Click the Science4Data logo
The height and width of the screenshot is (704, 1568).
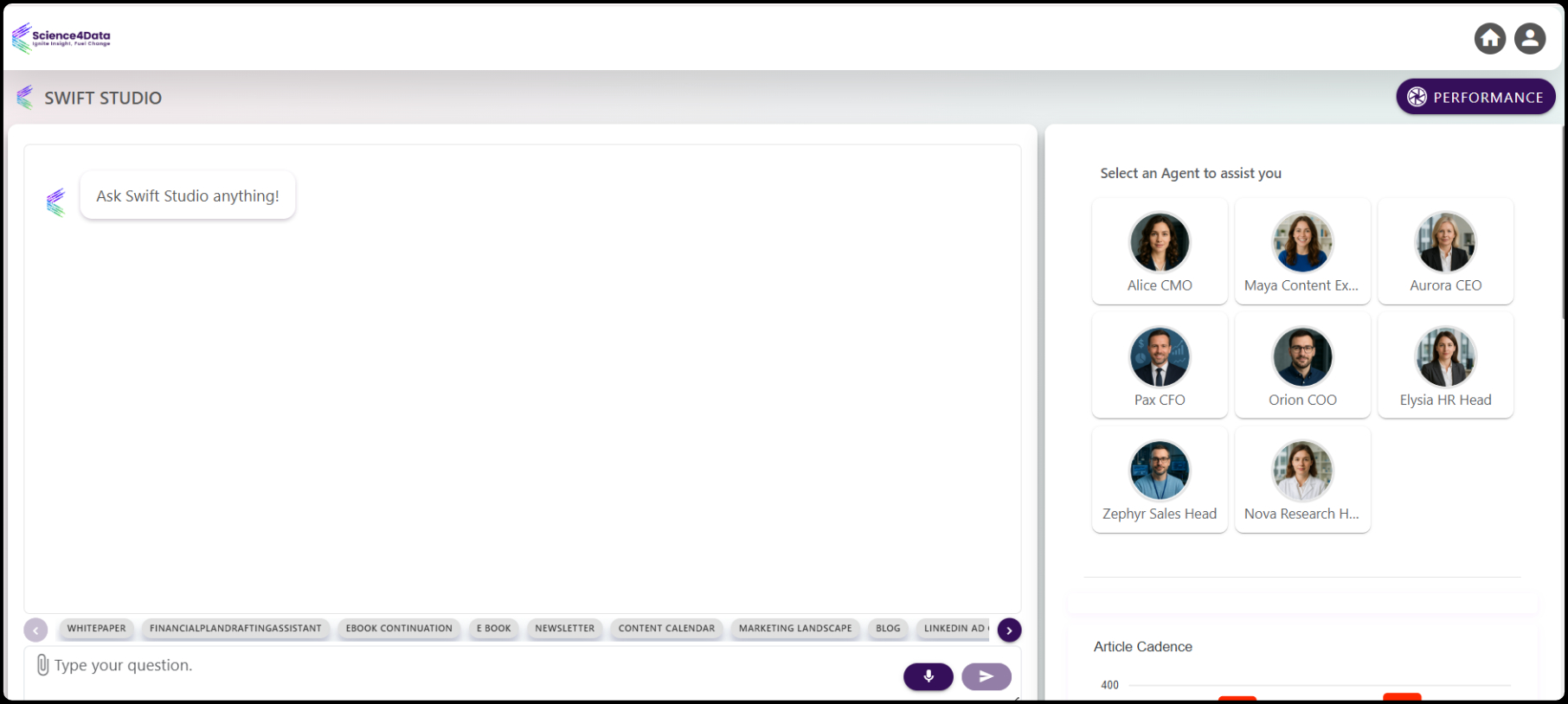61,38
